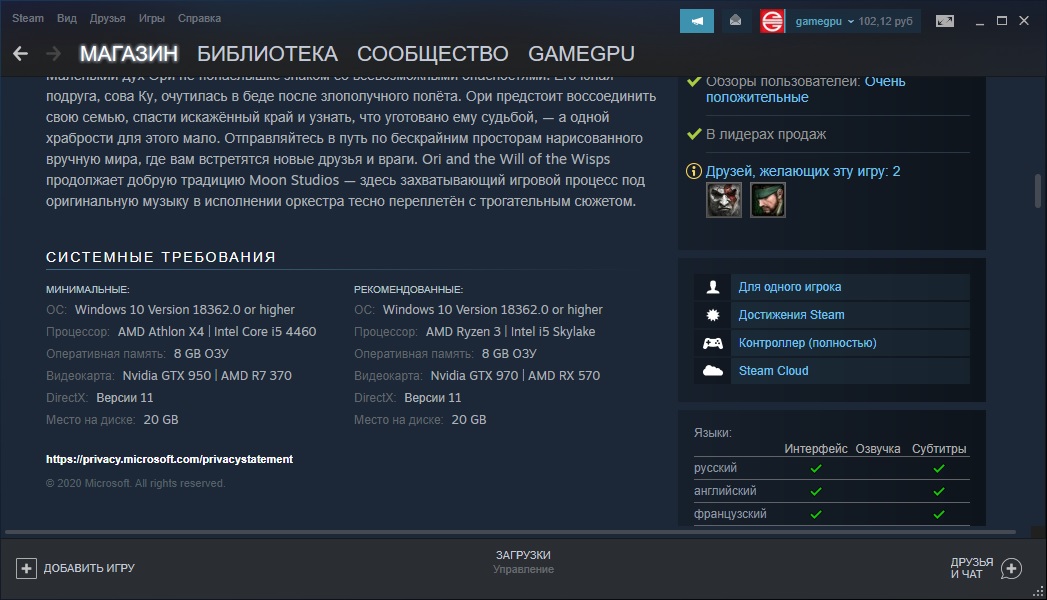
Task: Click the СИСТЕМНЫЕ ТРЕБОВАНИЯ heading
Action: (161, 257)
